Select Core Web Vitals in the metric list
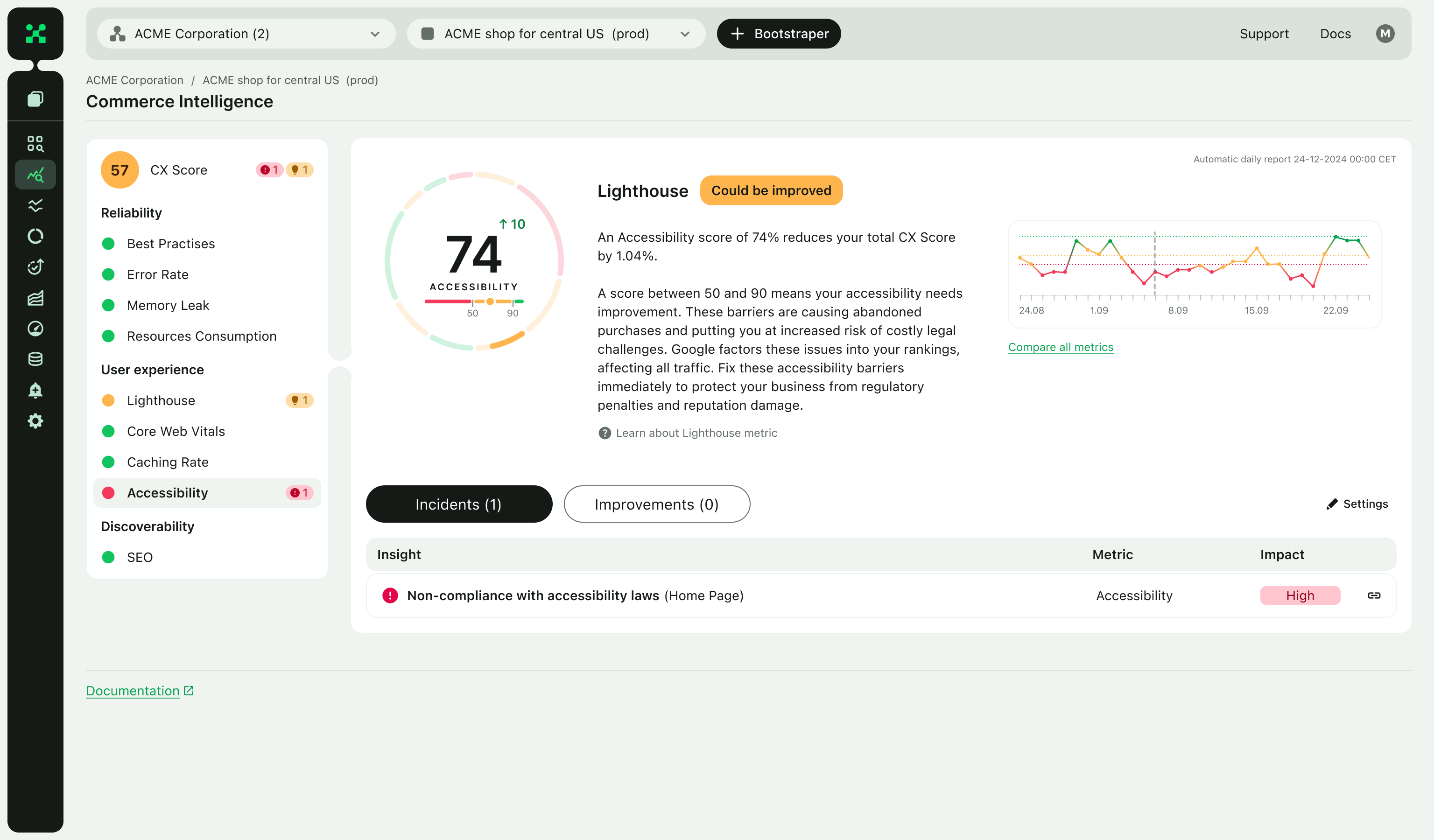The image size is (1434, 840). 176,431
